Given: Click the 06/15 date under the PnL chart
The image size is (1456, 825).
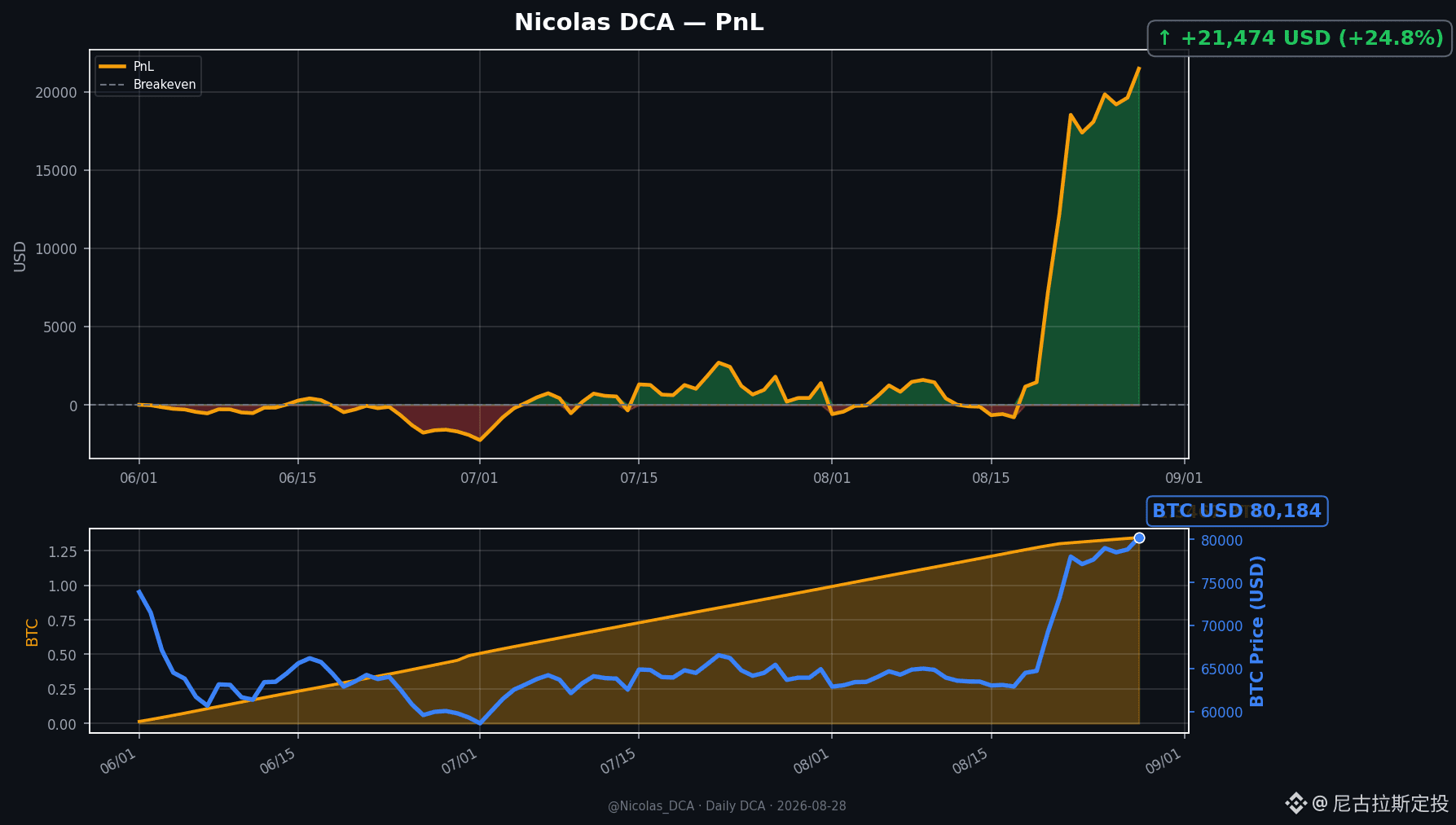Looking at the screenshot, I should tap(297, 478).
